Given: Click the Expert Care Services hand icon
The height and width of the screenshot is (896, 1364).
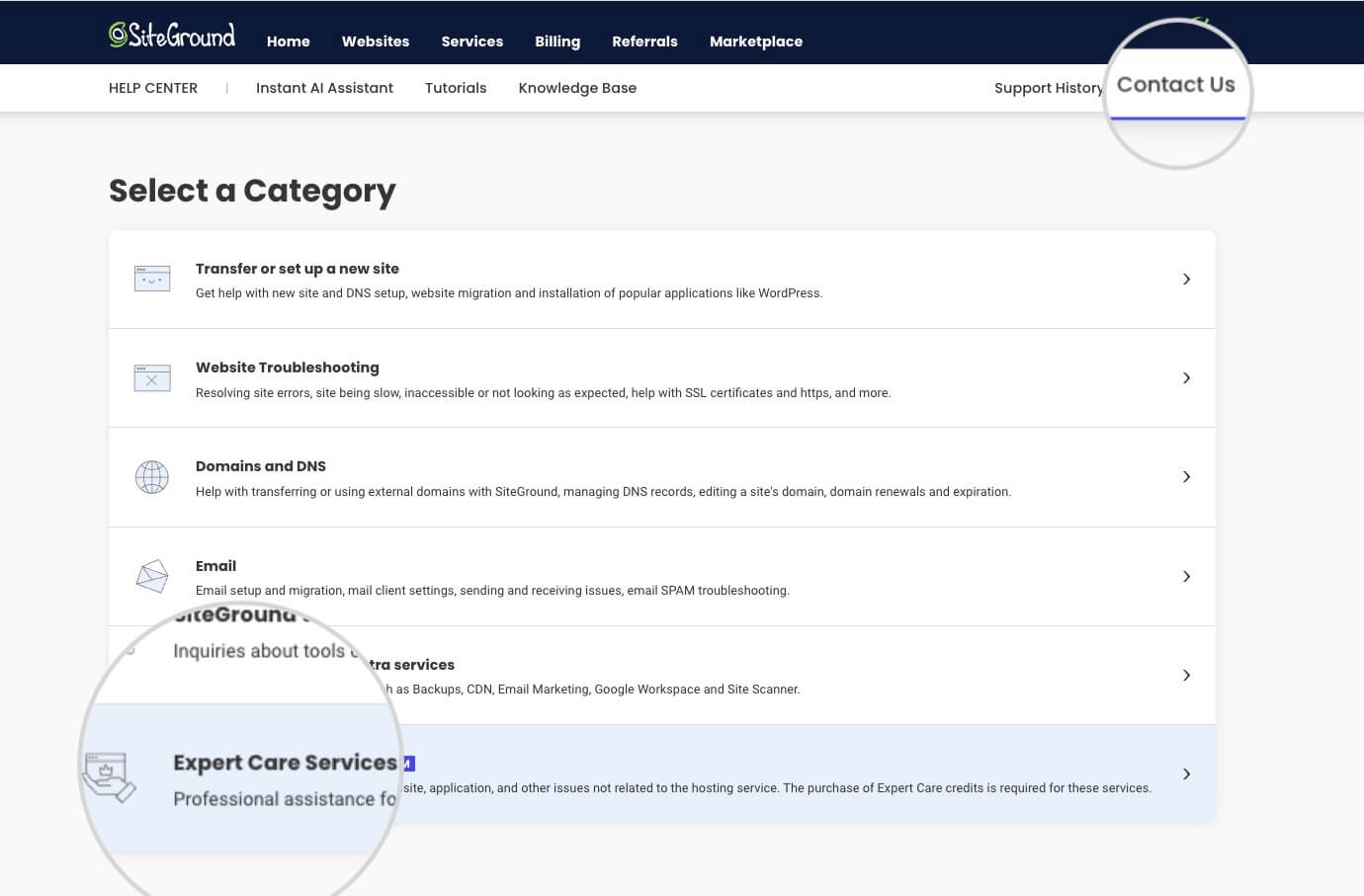Looking at the screenshot, I should 109,777.
